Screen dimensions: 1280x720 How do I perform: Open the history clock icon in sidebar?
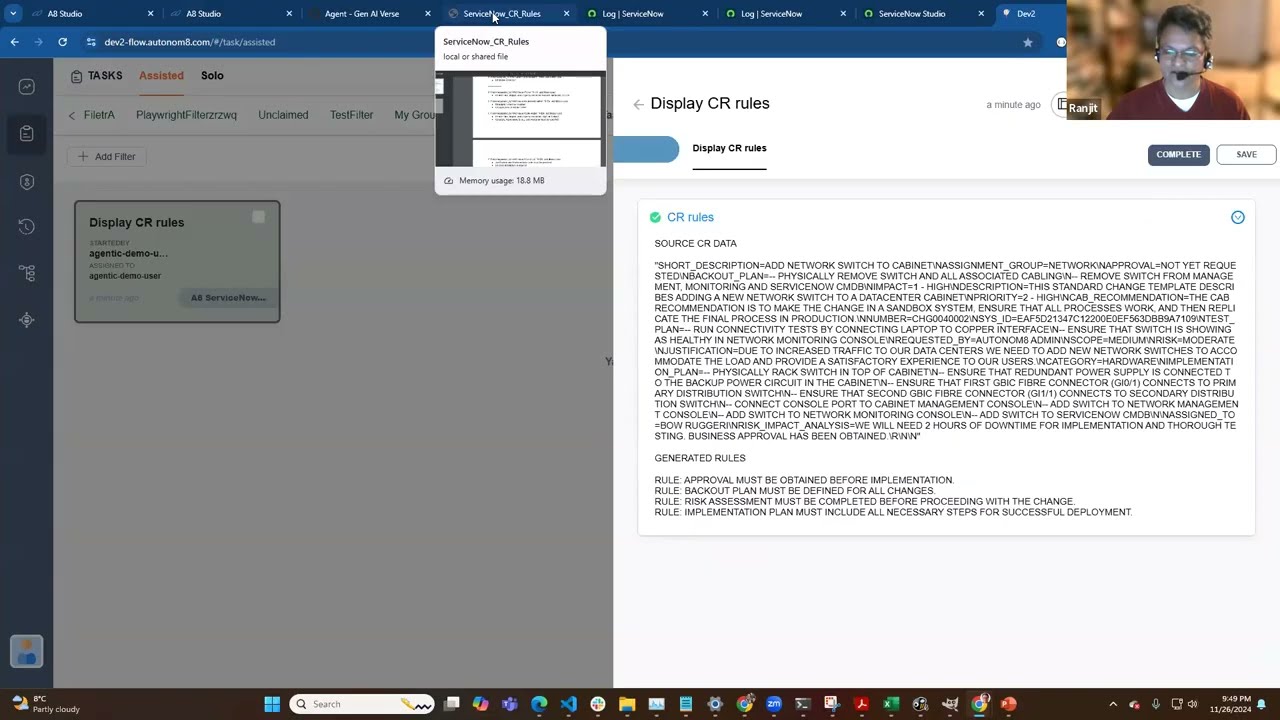pos(27,227)
